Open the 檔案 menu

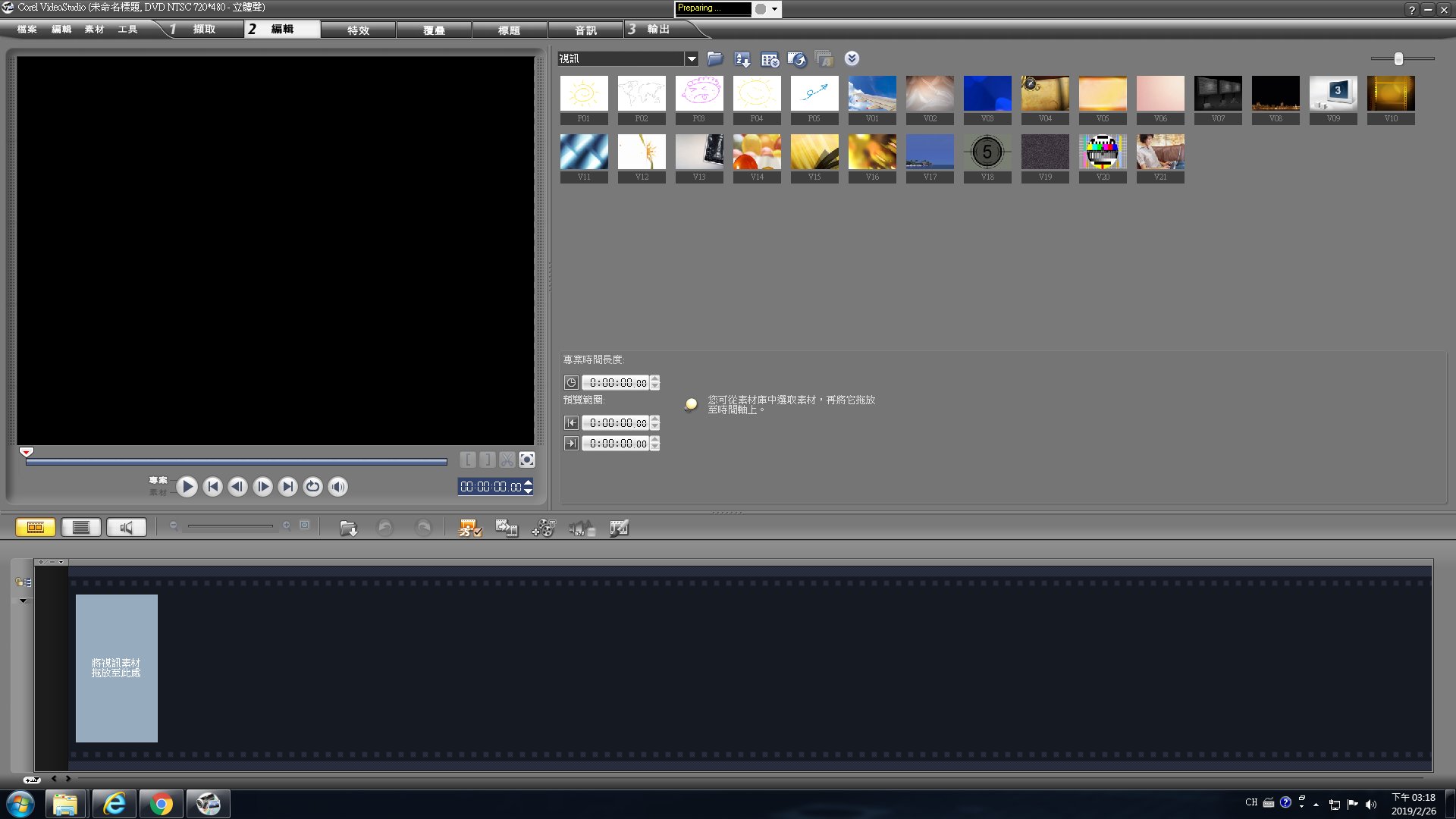click(27, 30)
